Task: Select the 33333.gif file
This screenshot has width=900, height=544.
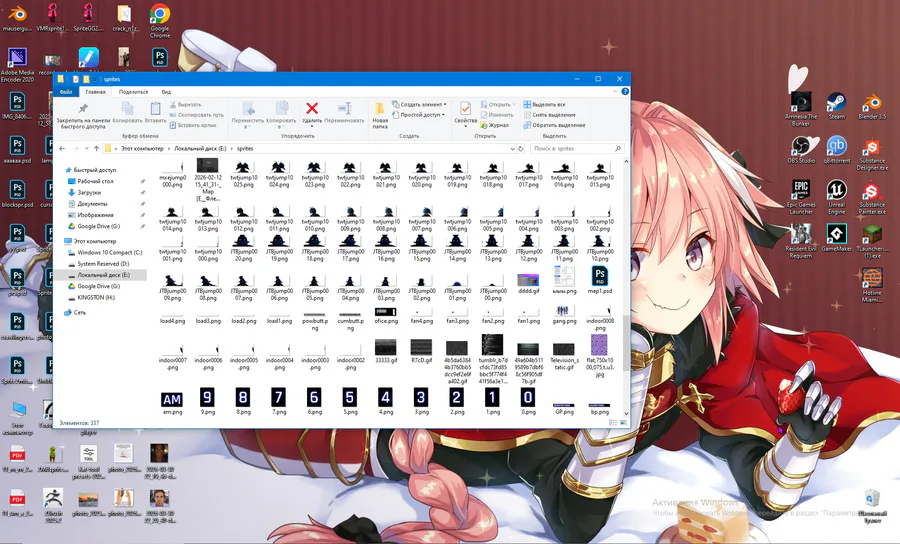Action: click(386, 351)
